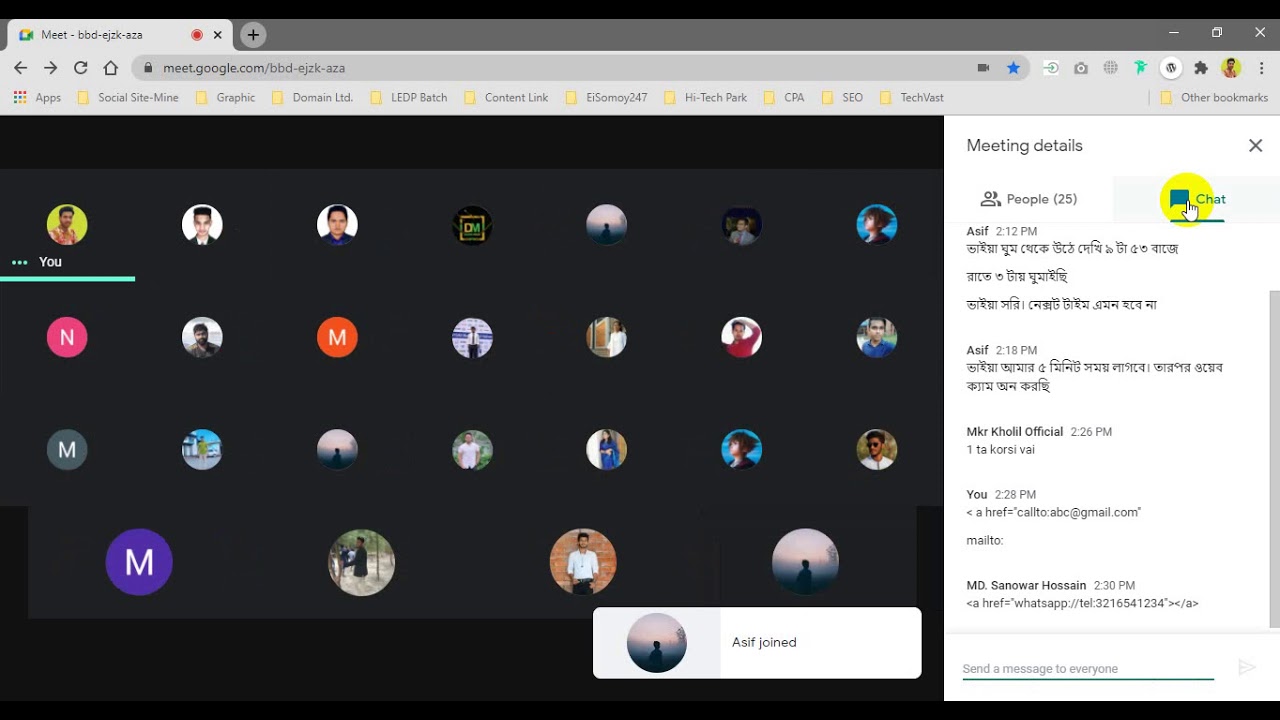
Task: Select participant with large purple M avatar
Action: [139, 562]
